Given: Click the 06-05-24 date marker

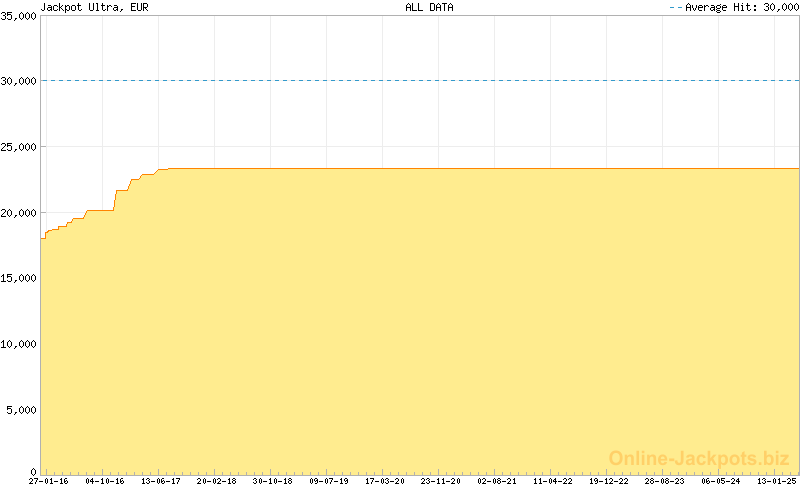Looking at the screenshot, I should (721, 481).
